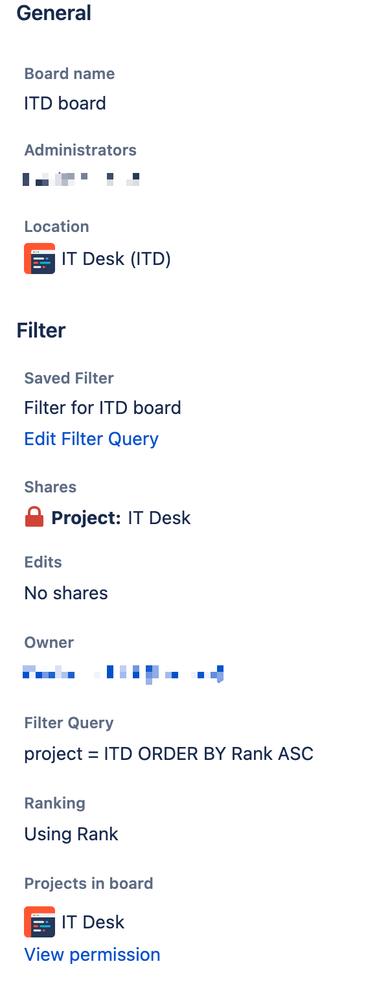The image size is (390, 999).
Task: Click the Project: IT Desk share entry
Action: pos(121,517)
